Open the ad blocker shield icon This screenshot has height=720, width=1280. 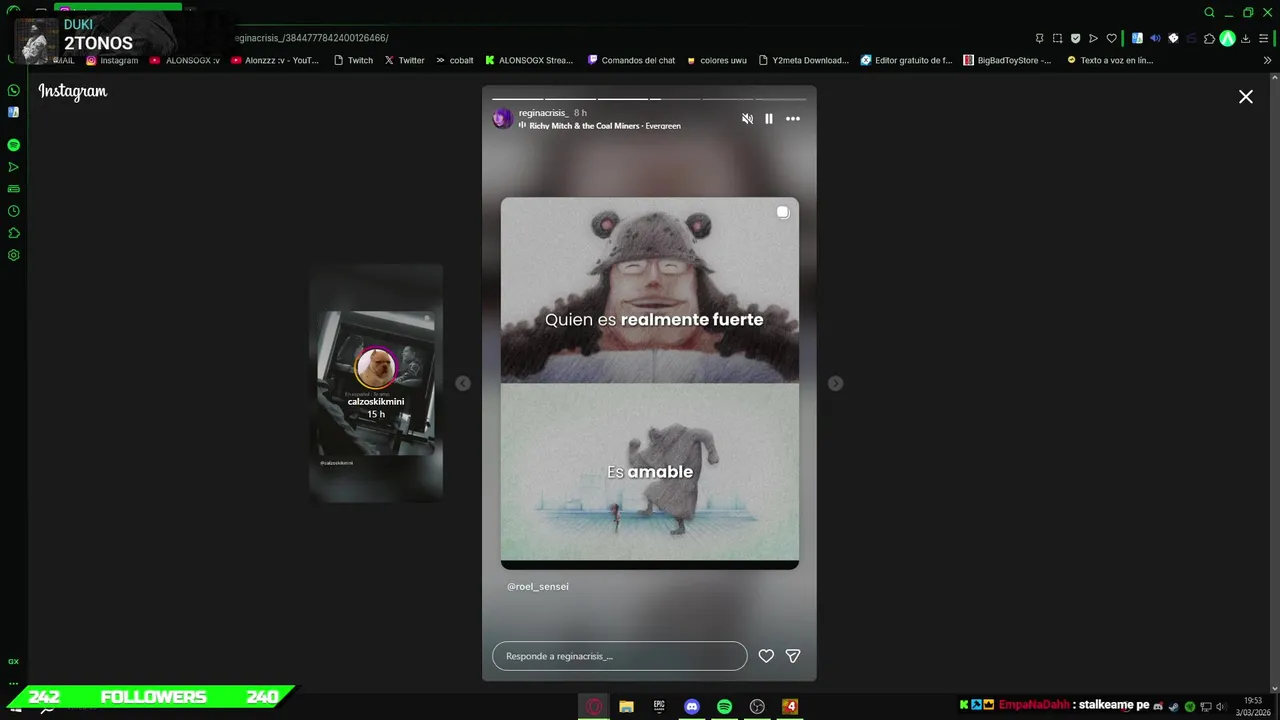[x=1075, y=38]
